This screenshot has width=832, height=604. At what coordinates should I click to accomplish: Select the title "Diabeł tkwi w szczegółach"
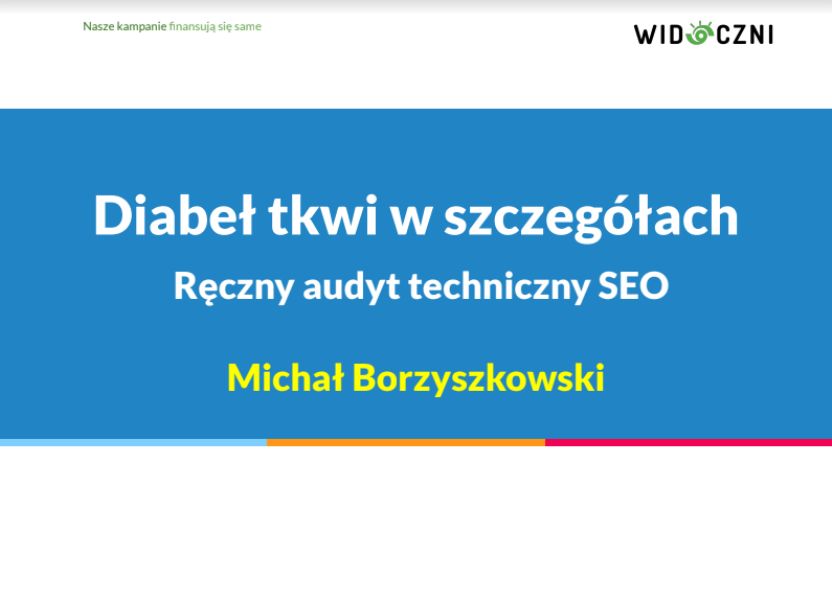(415, 216)
